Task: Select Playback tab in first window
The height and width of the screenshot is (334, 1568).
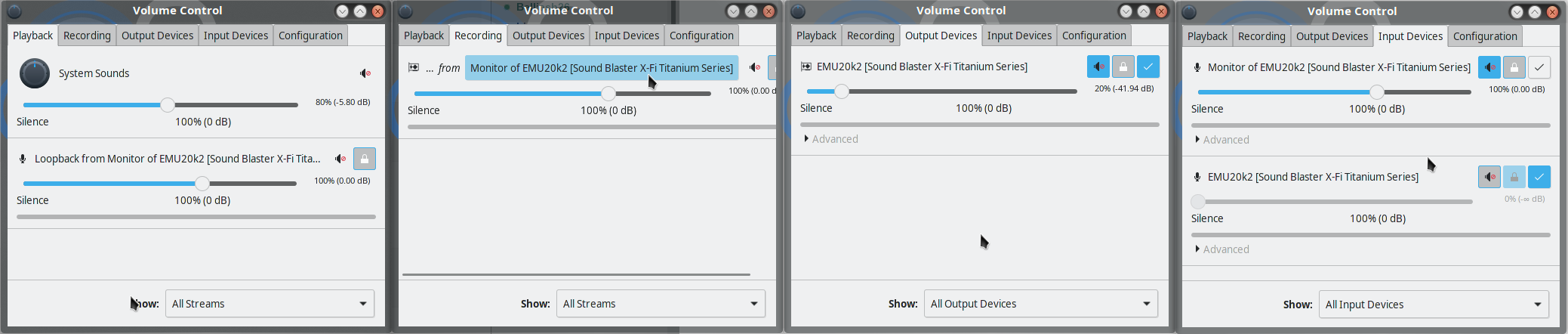Action: (x=33, y=36)
